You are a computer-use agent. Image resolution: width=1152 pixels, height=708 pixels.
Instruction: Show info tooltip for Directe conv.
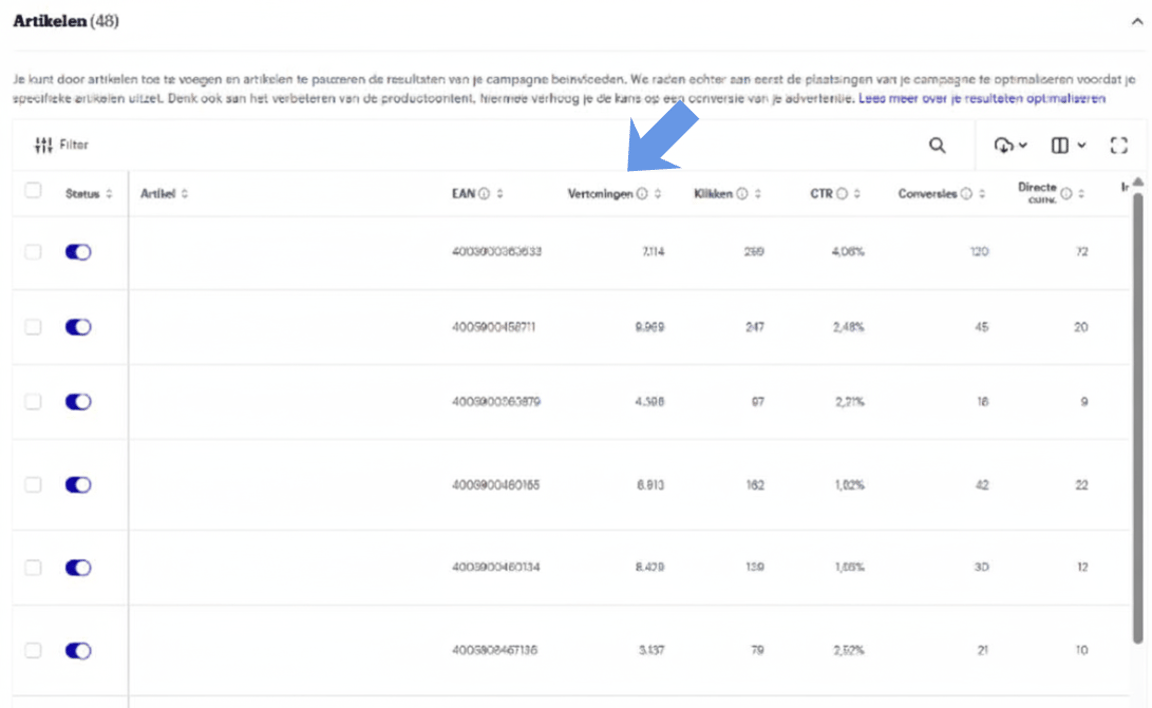[1066, 194]
